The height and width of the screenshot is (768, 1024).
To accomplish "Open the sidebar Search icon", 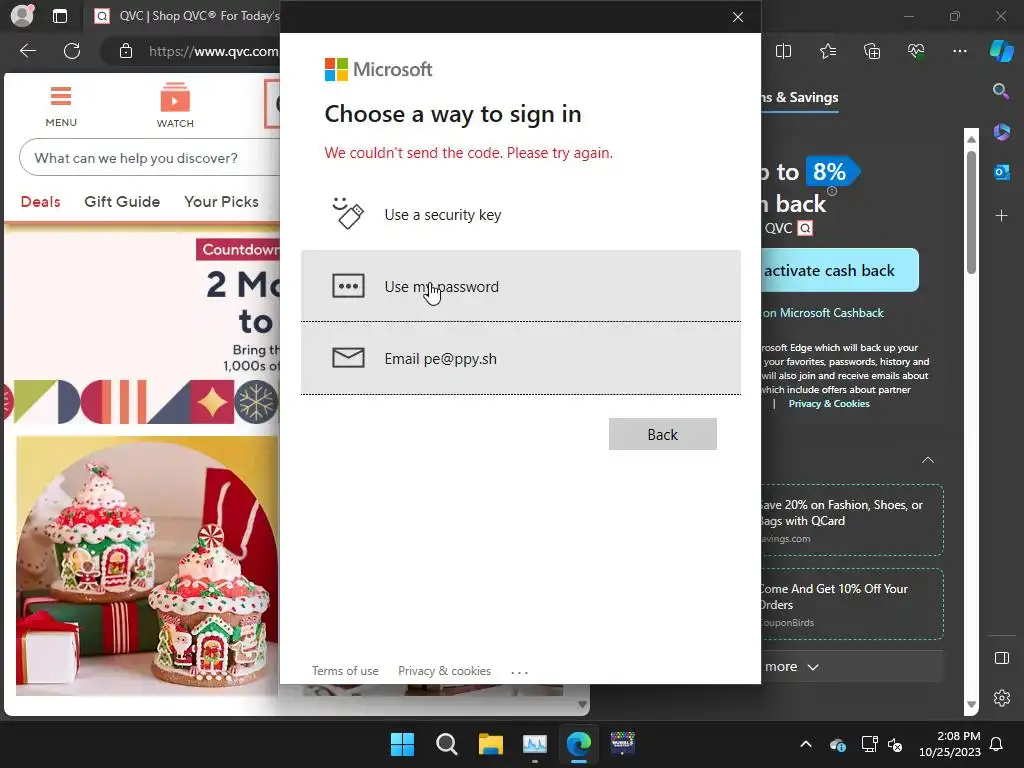I will tap(1001, 91).
